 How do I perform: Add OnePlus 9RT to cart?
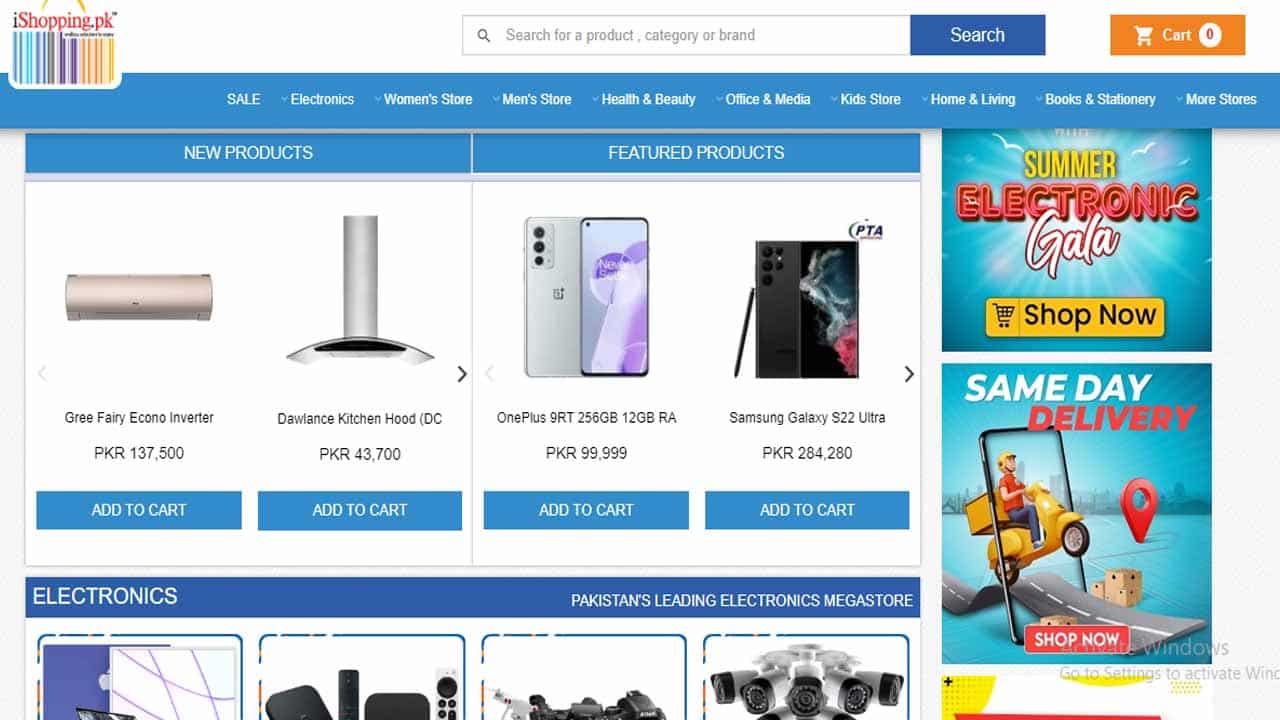click(x=586, y=510)
